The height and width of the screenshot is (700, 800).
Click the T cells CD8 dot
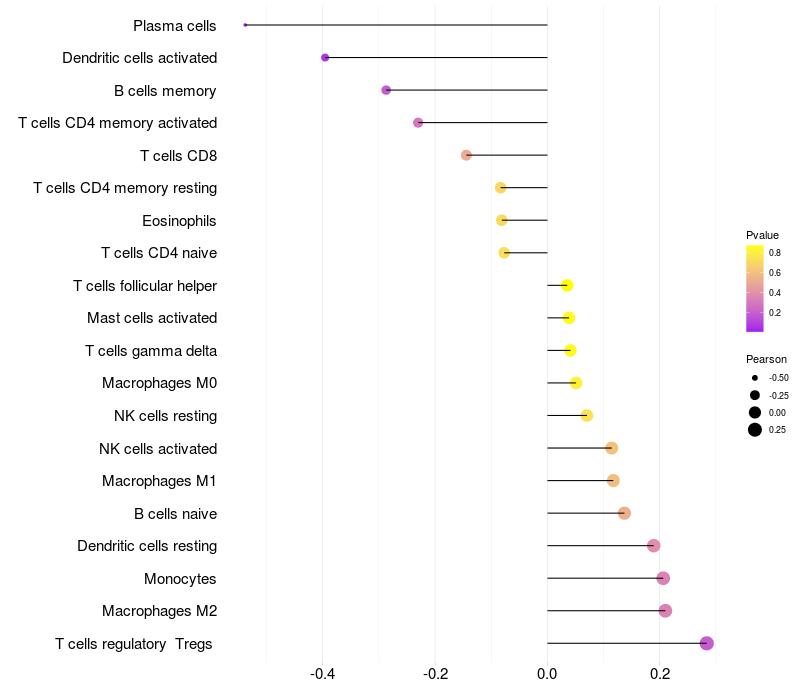[466, 155]
